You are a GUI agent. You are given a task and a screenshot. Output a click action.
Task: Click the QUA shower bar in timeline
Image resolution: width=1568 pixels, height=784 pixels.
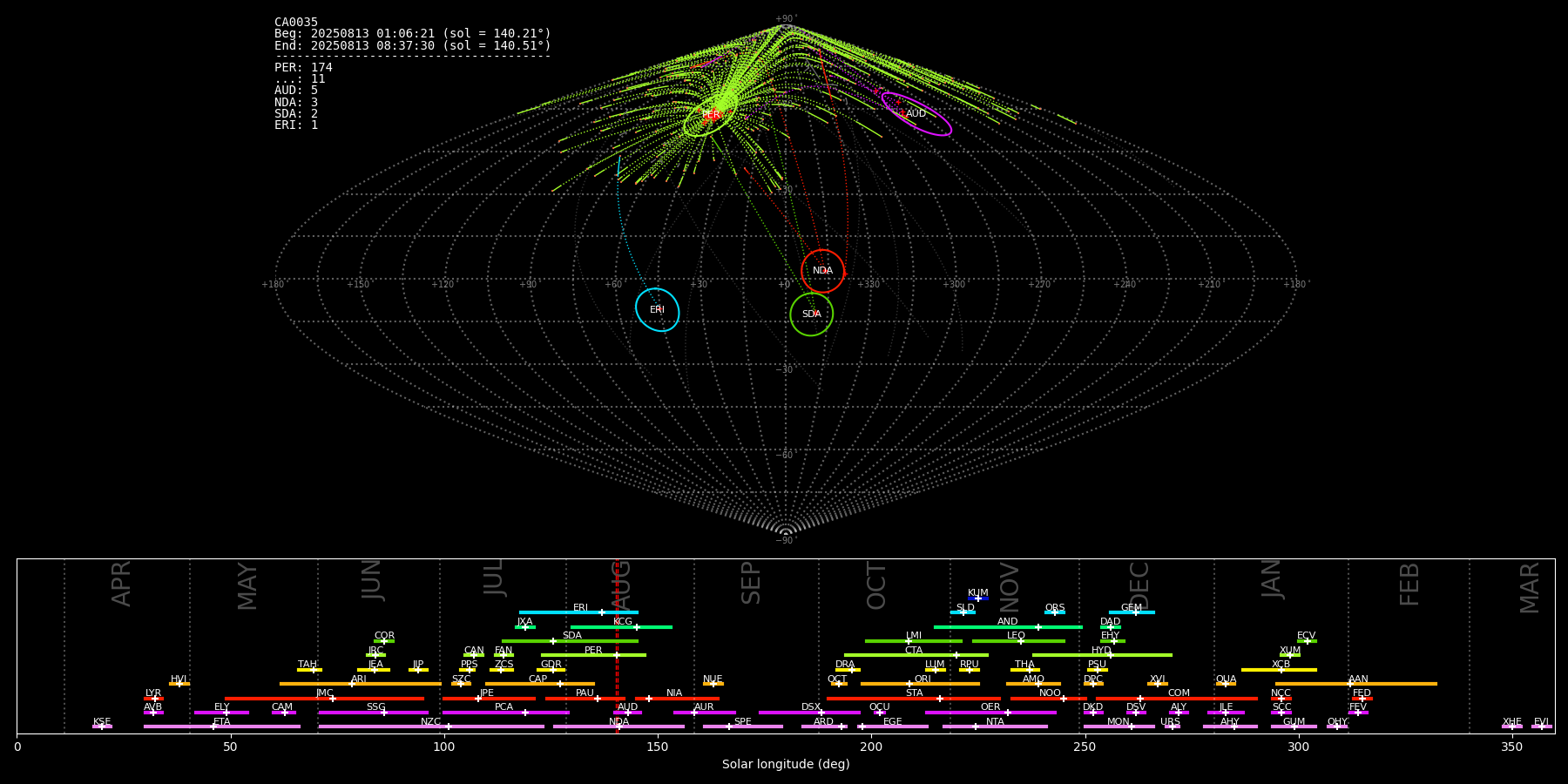click(1226, 684)
